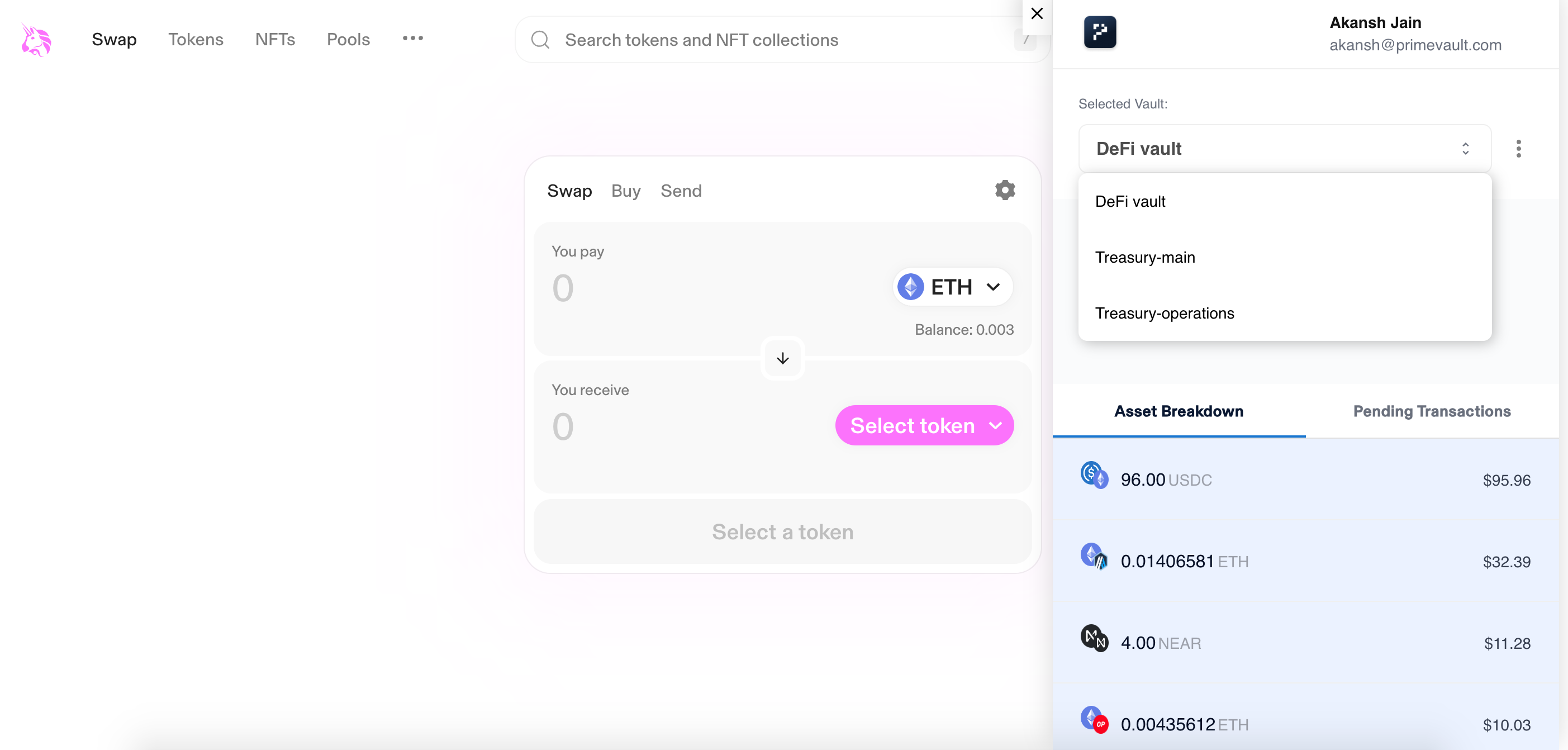Screen dimensions: 1568x750
Task: Collapse the Selected Vault combo box
Action: (x=1284, y=149)
